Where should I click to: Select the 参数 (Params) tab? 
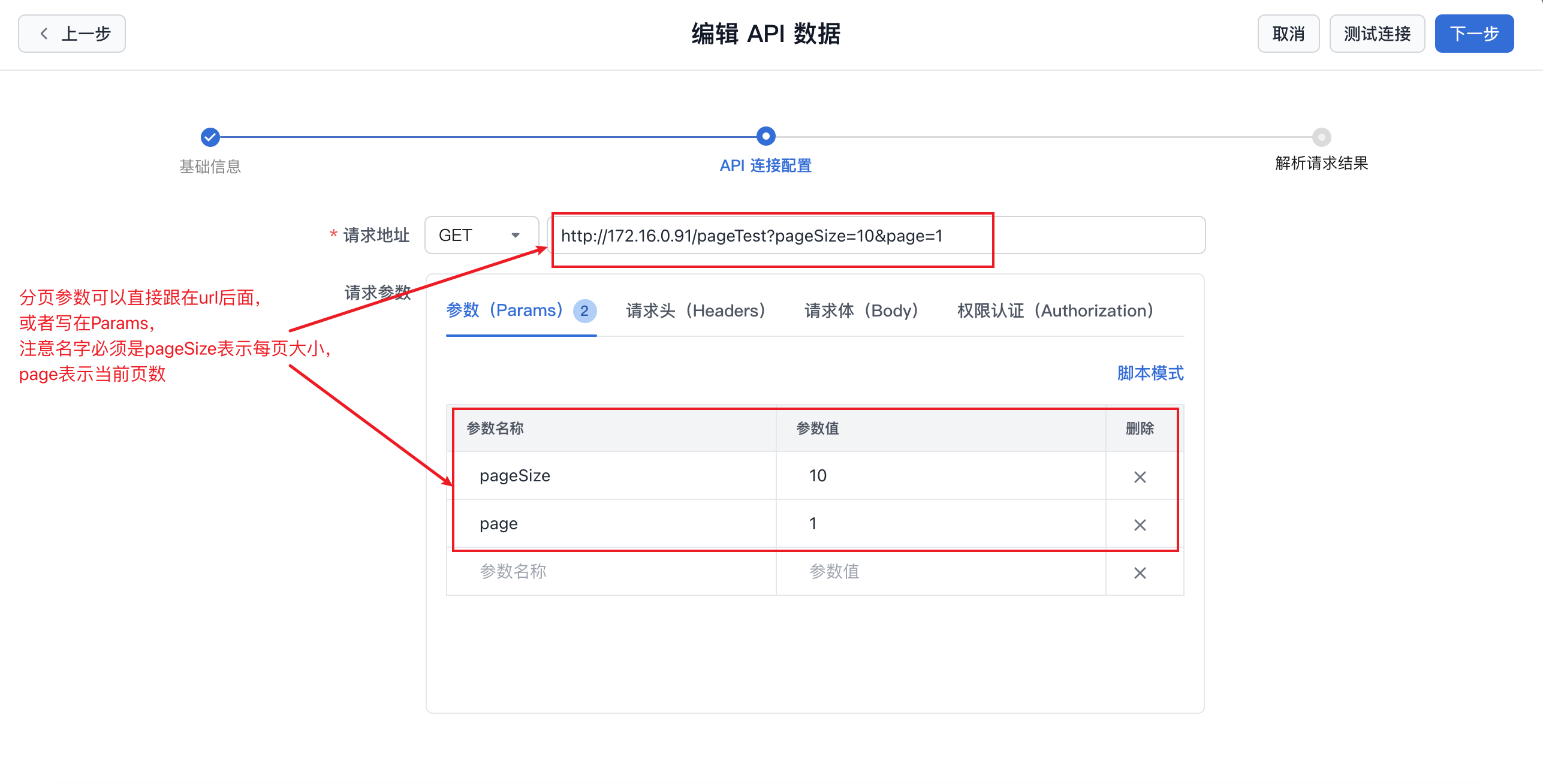505,310
